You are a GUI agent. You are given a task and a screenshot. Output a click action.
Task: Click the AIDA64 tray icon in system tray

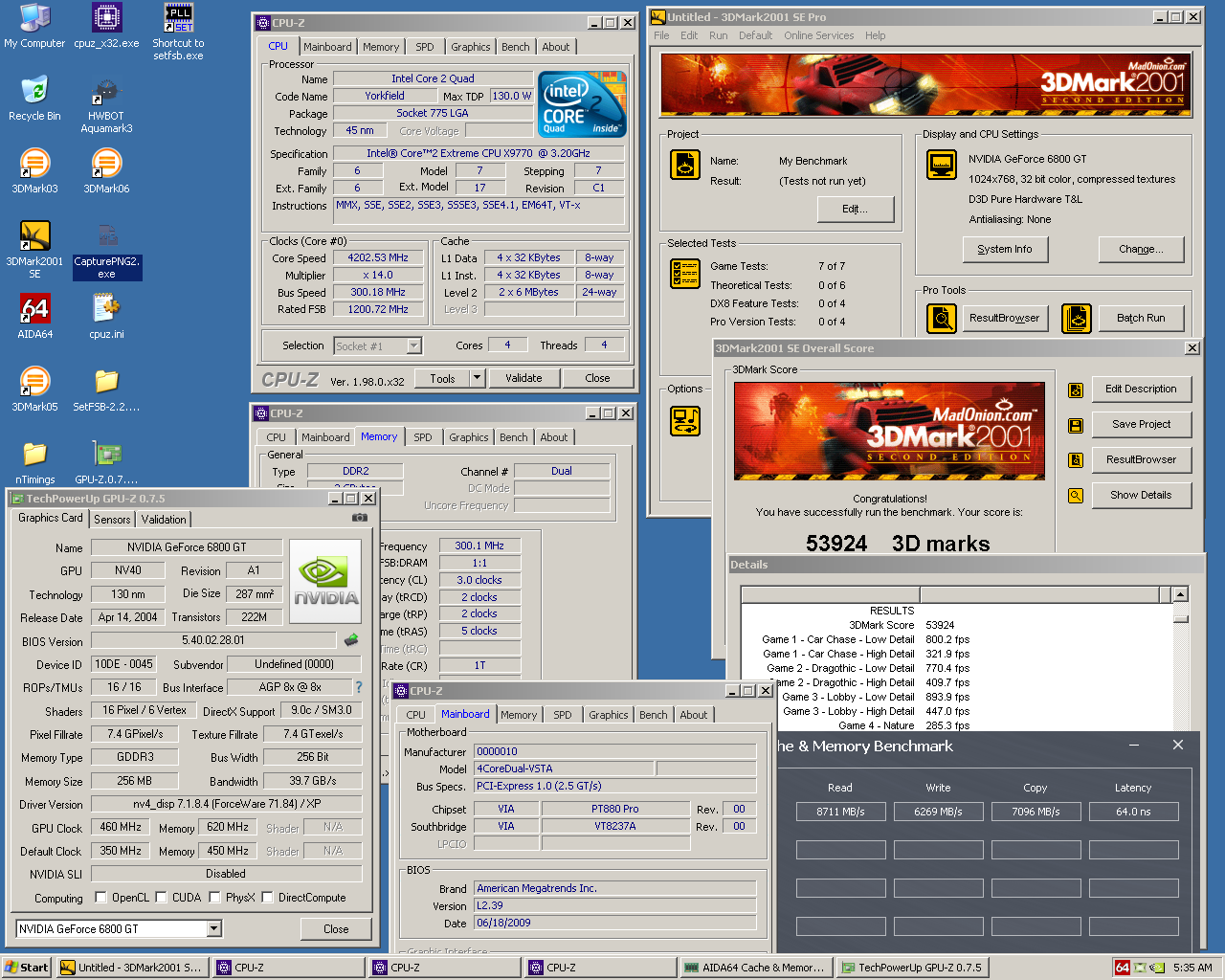pyautogui.click(x=1123, y=968)
